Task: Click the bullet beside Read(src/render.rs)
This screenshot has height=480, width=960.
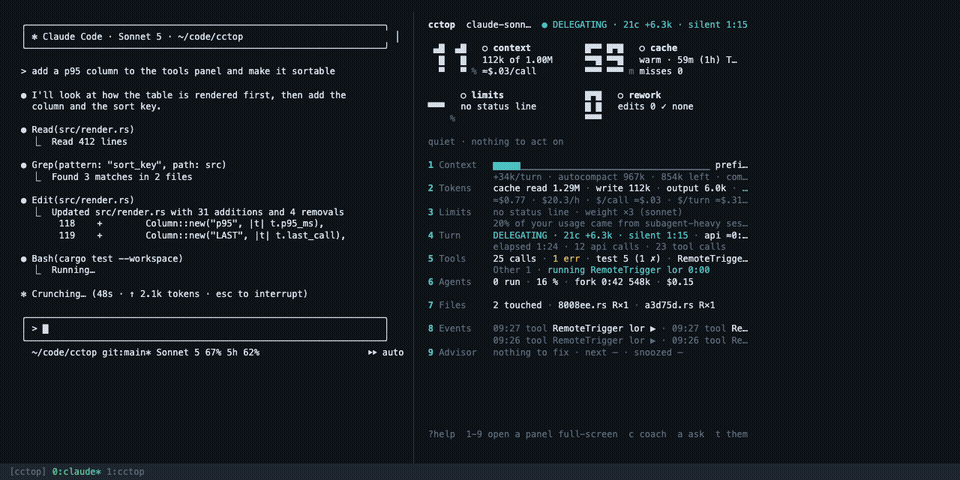Action: click(x=23, y=130)
